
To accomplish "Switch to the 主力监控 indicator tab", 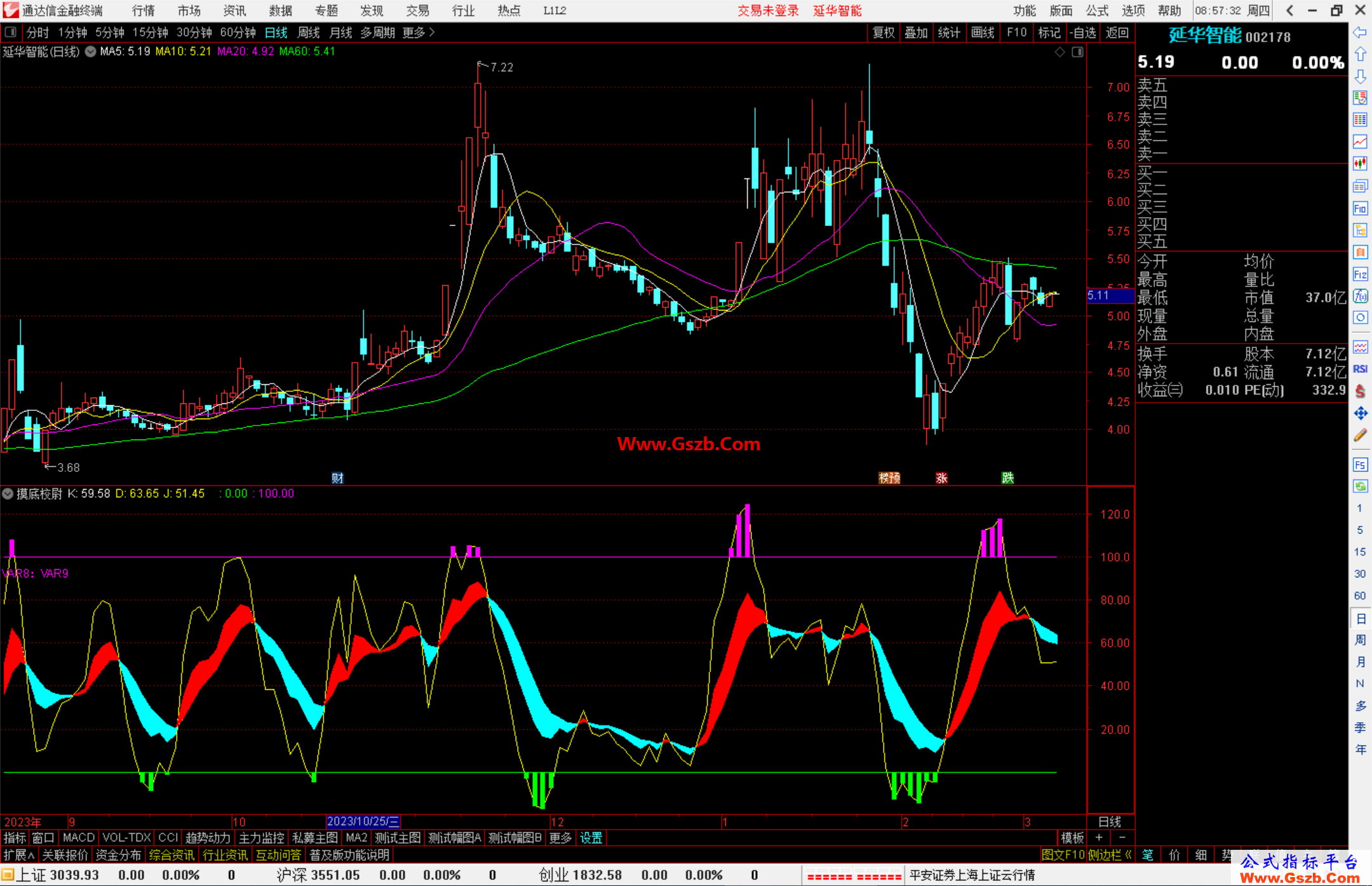I will tap(262, 838).
